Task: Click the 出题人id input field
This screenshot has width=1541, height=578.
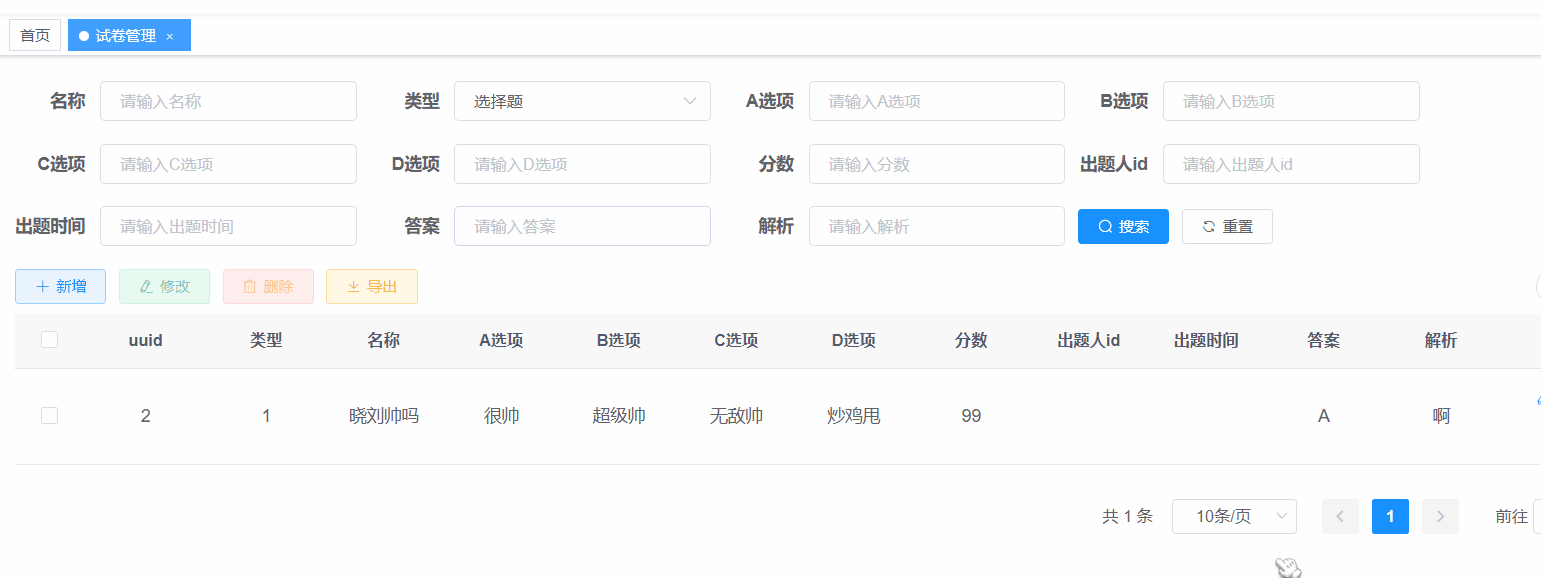Action: point(1291,164)
